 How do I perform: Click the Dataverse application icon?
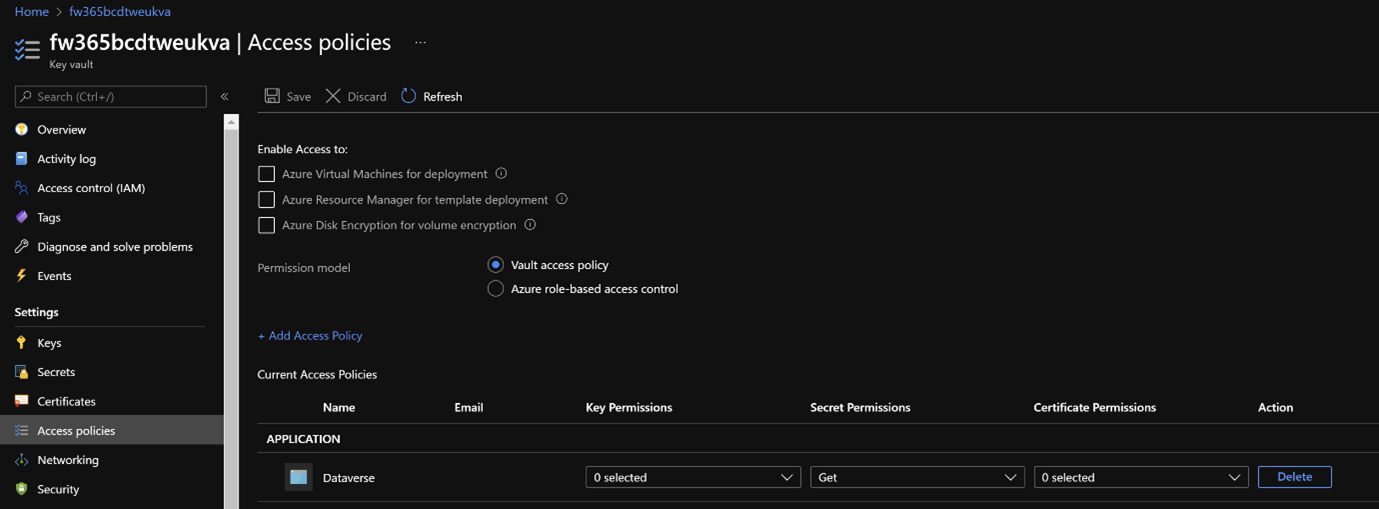pyautogui.click(x=298, y=477)
